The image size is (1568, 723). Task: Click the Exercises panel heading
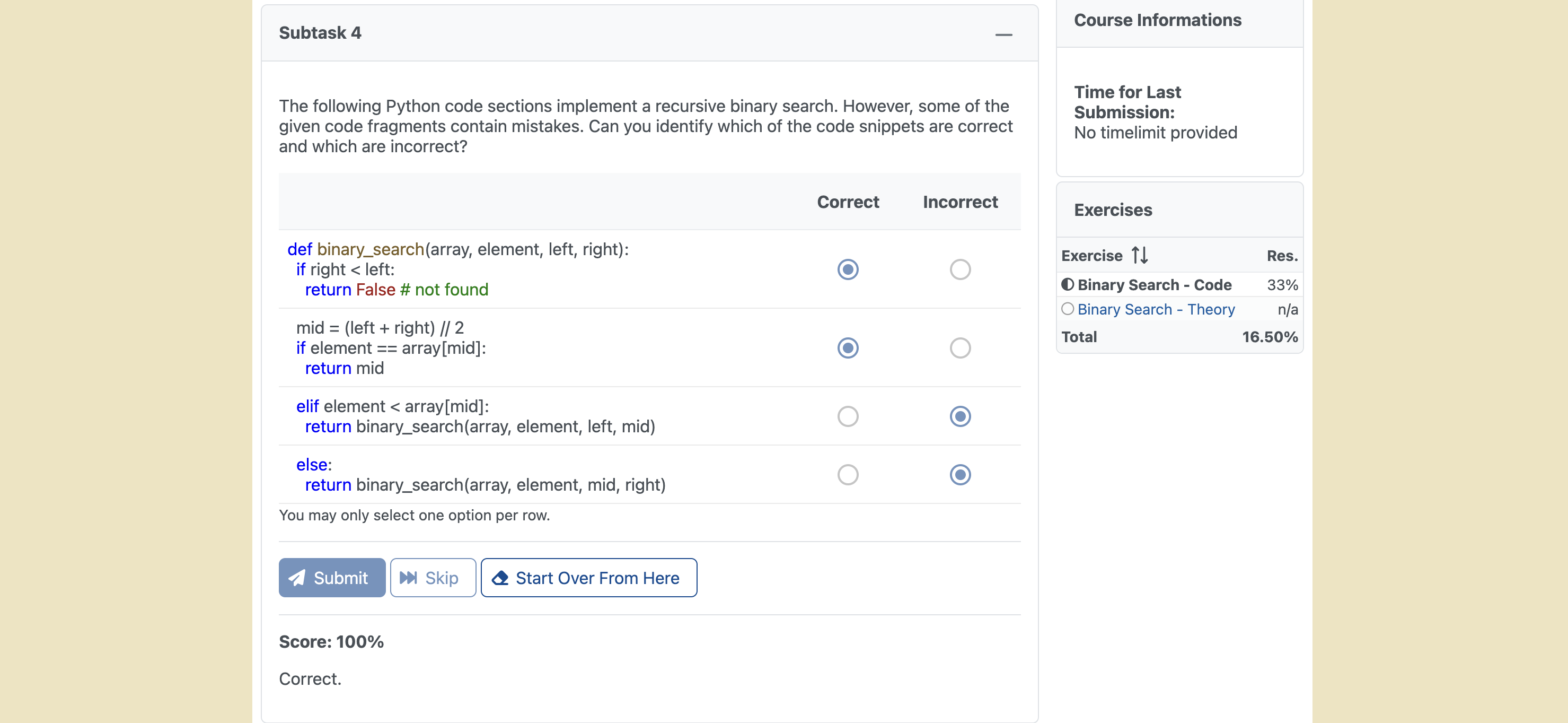1113,210
